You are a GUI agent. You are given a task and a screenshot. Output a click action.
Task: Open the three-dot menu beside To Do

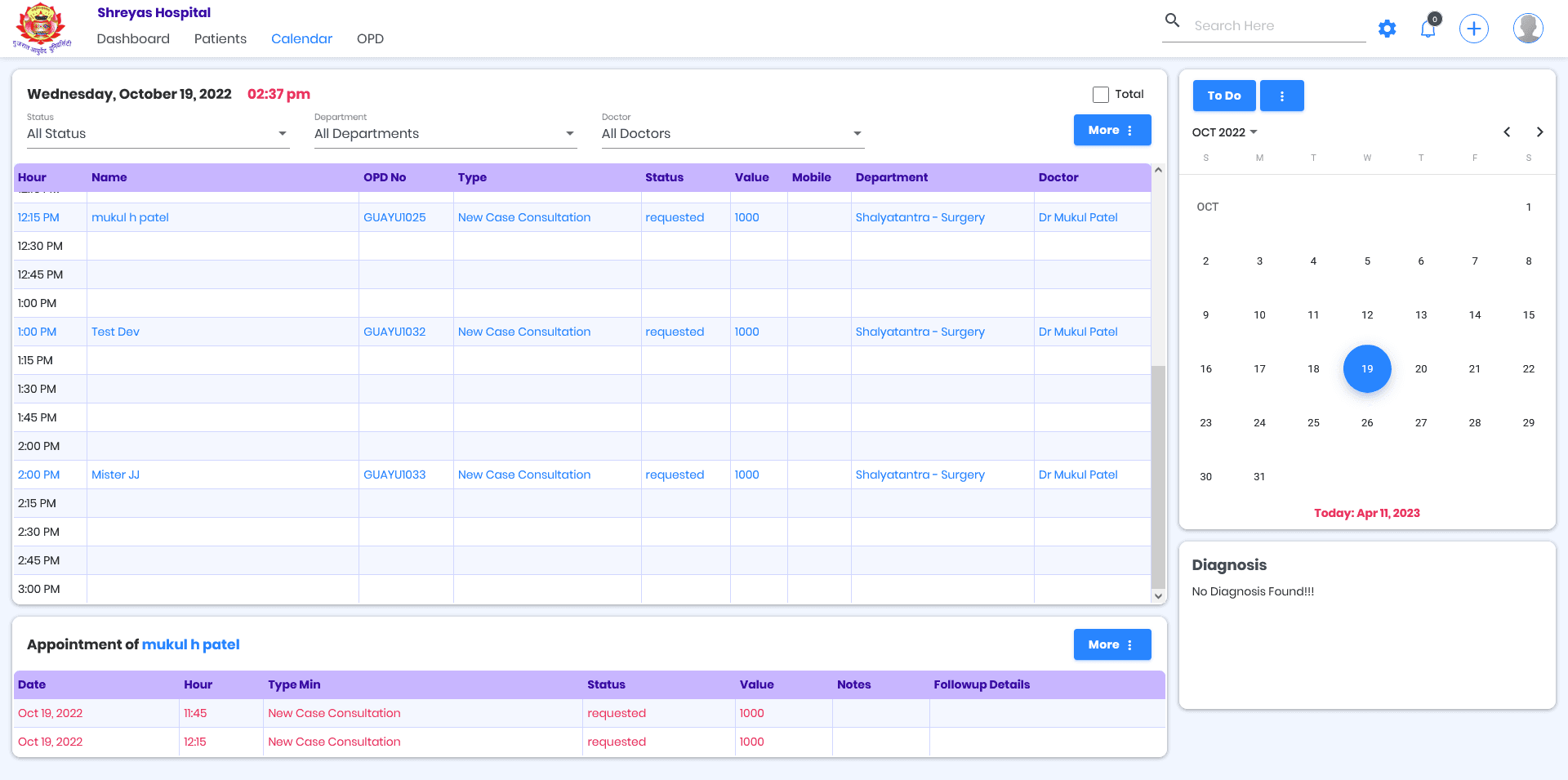[x=1281, y=96]
